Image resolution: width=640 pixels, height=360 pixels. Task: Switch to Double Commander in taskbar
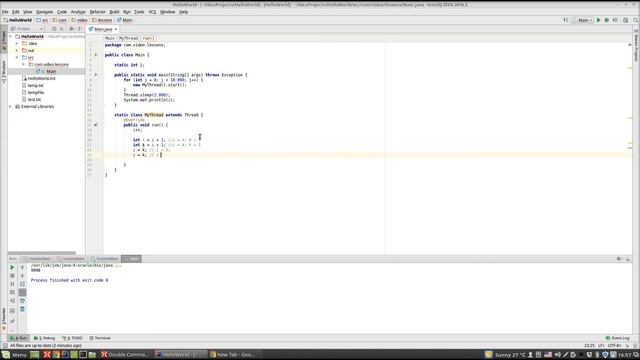click(x=125, y=355)
